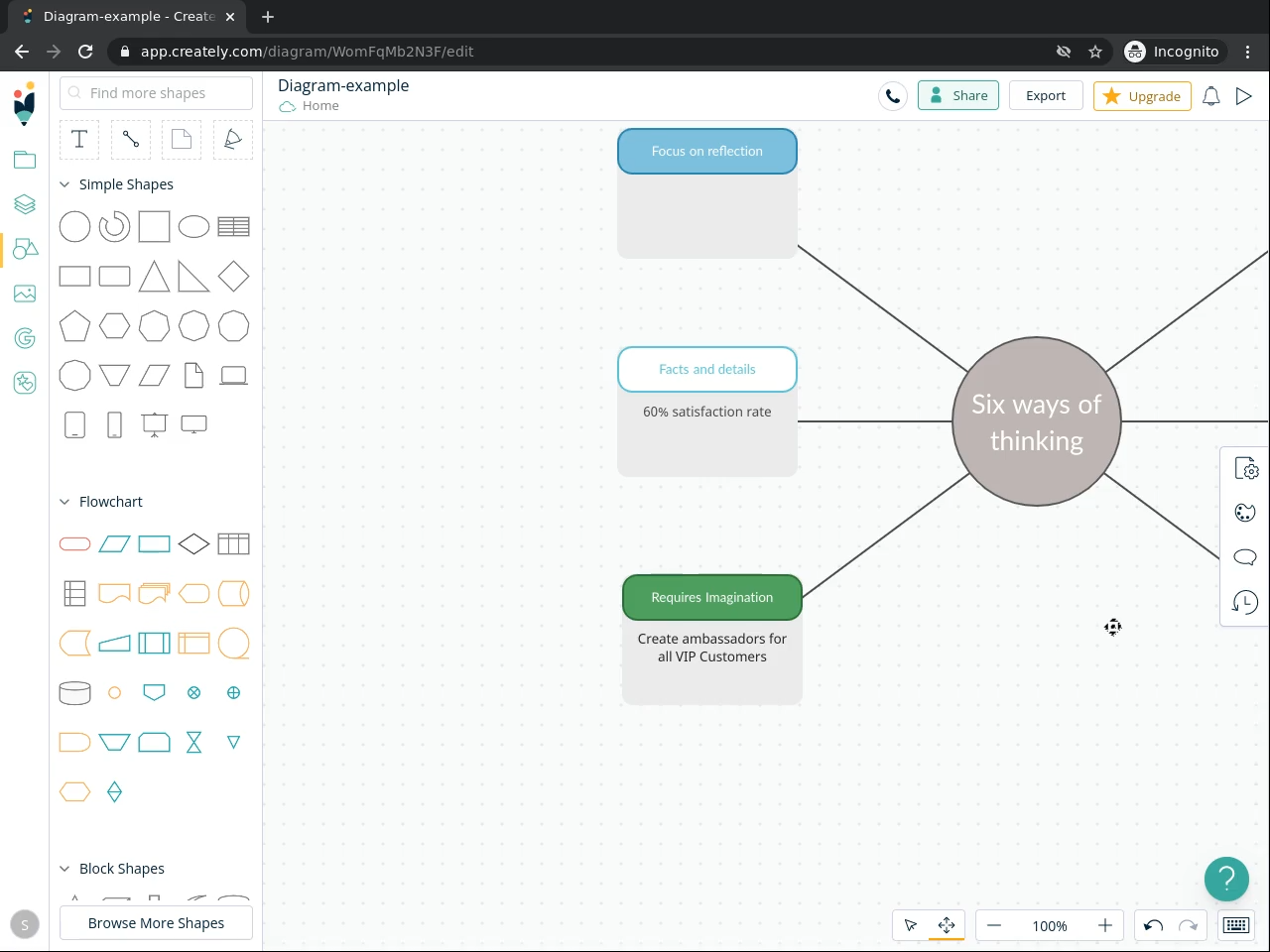This screenshot has height=952, width=1270.
Task: Open the folders panel in left sidebar
Action: point(25,160)
